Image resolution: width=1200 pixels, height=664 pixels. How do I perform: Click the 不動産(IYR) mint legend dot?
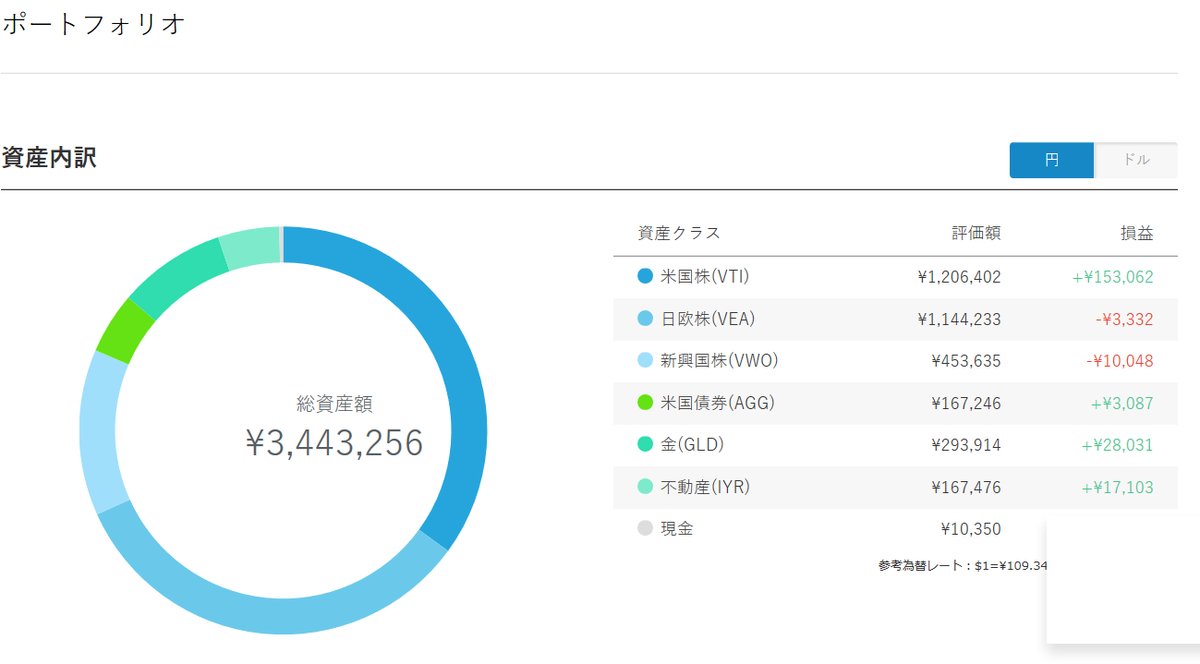coord(645,487)
